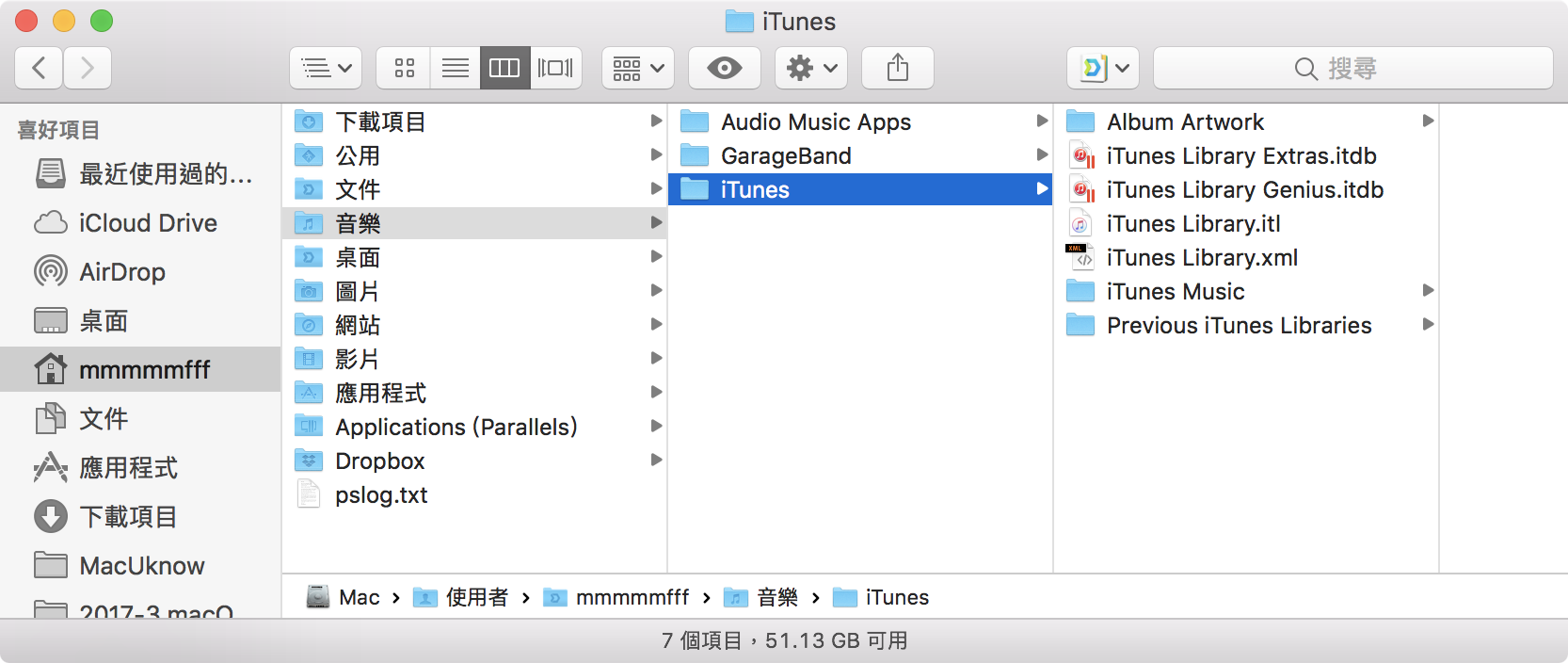The height and width of the screenshot is (663, 1568).
Task: Select the pslog.txt file
Action: coord(474,494)
